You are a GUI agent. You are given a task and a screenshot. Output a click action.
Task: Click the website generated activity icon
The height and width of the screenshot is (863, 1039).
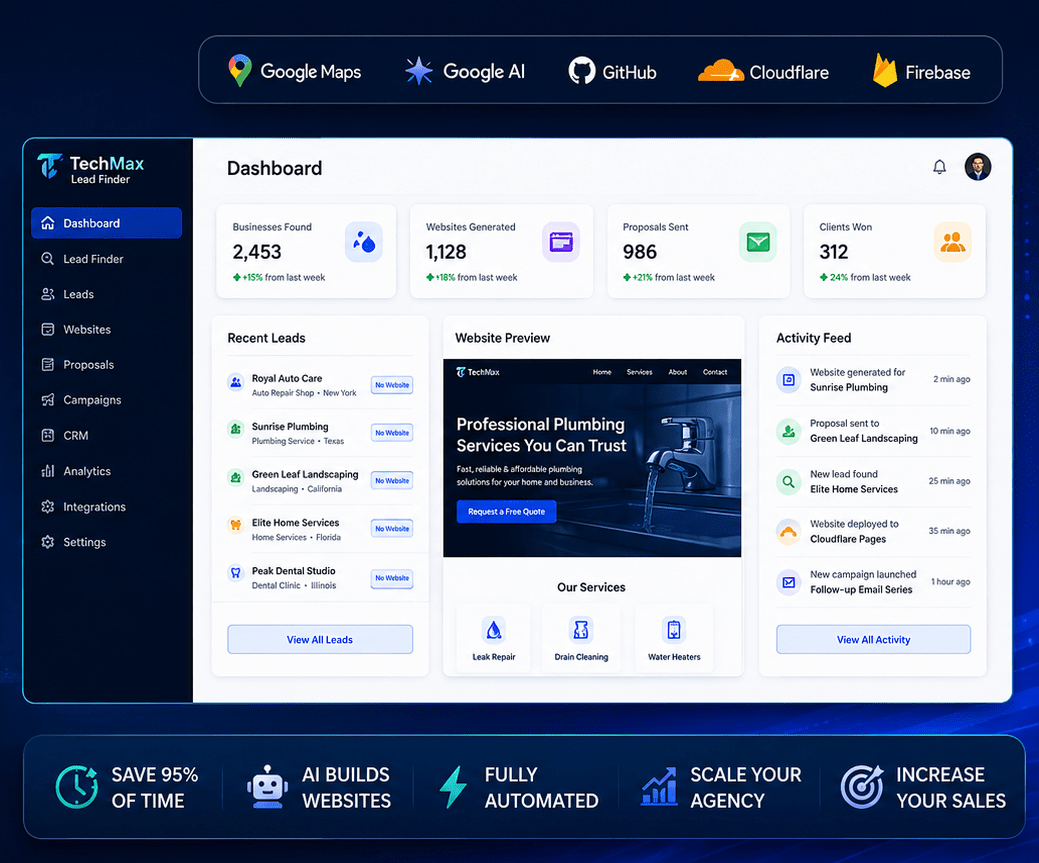tap(789, 380)
